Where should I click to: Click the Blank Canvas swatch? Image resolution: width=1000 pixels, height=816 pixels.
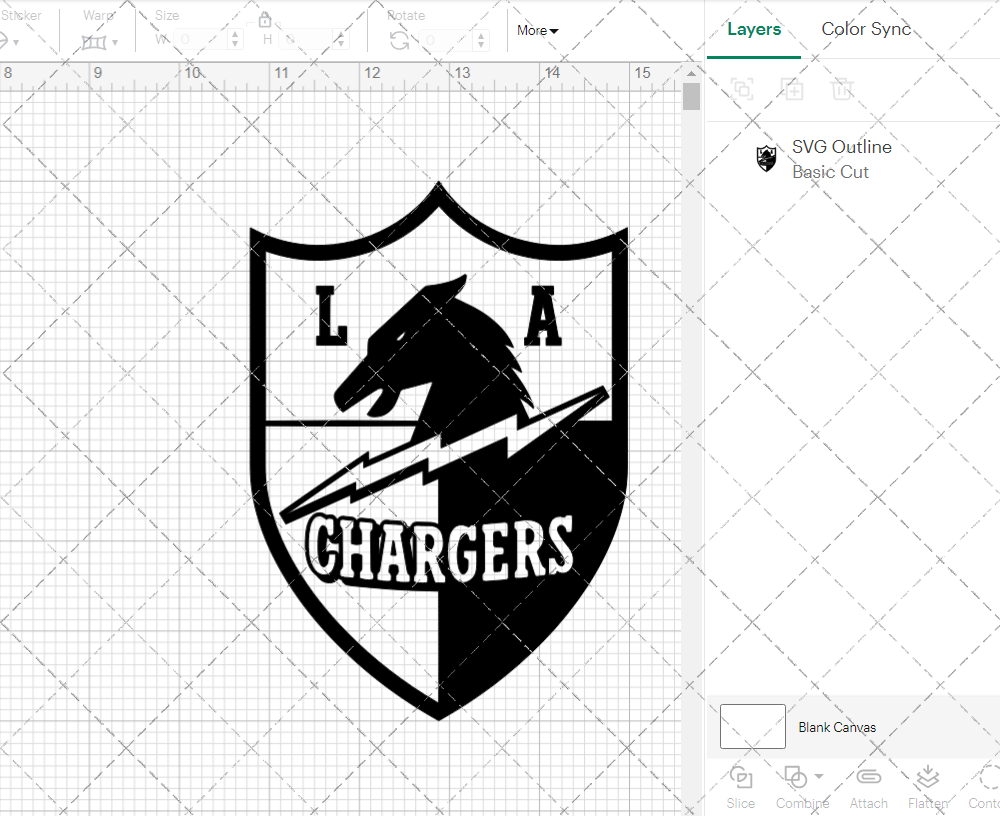[753, 726]
